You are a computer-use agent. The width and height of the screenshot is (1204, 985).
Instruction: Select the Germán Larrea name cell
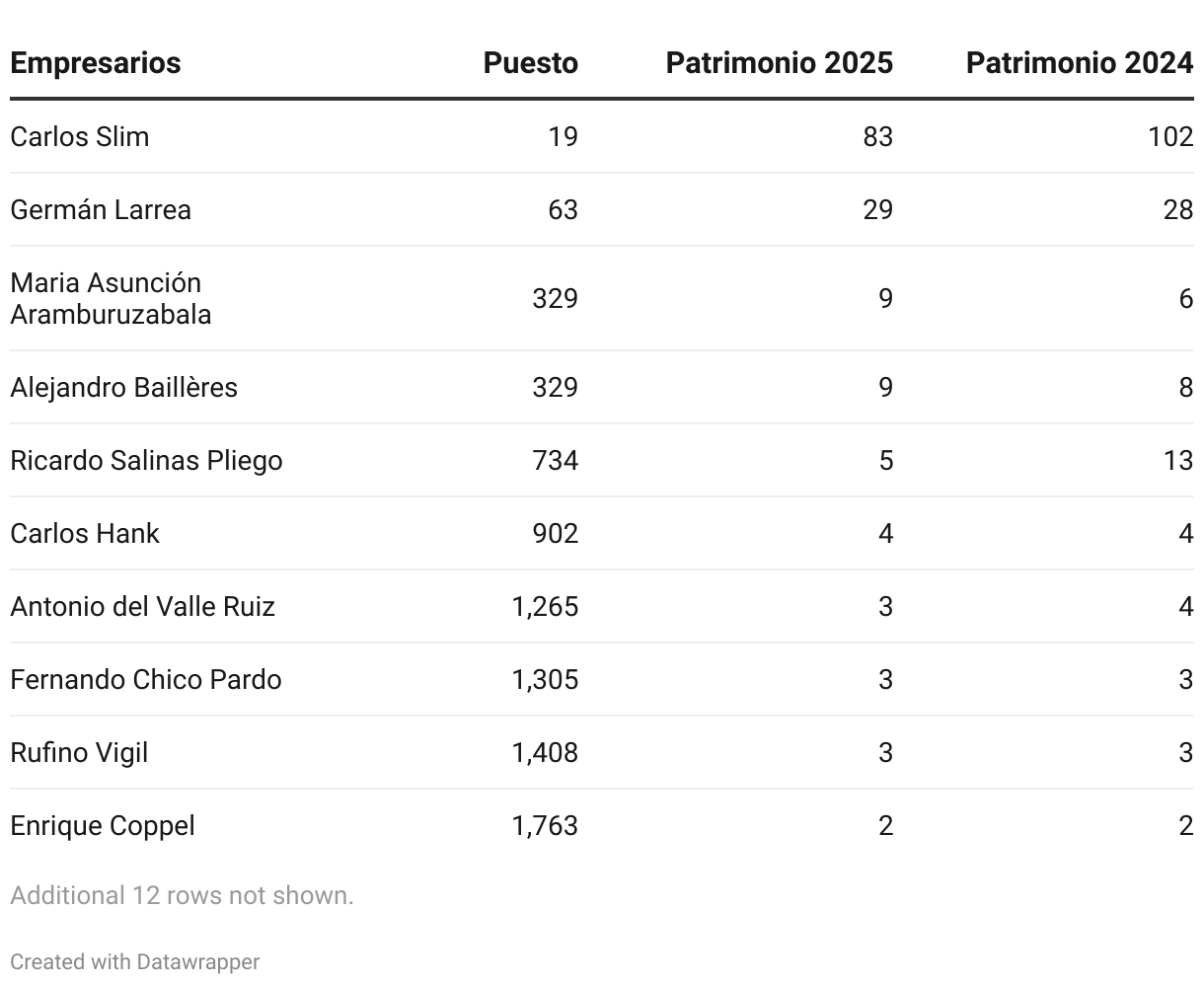(x=101, y=209)
